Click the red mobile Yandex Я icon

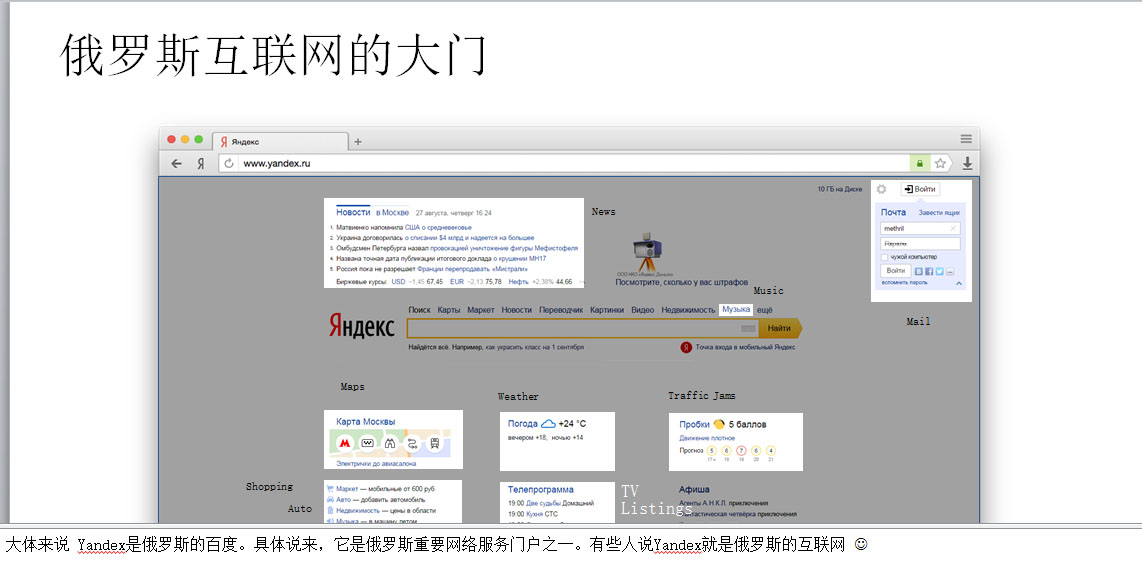(x=686, y=347)
